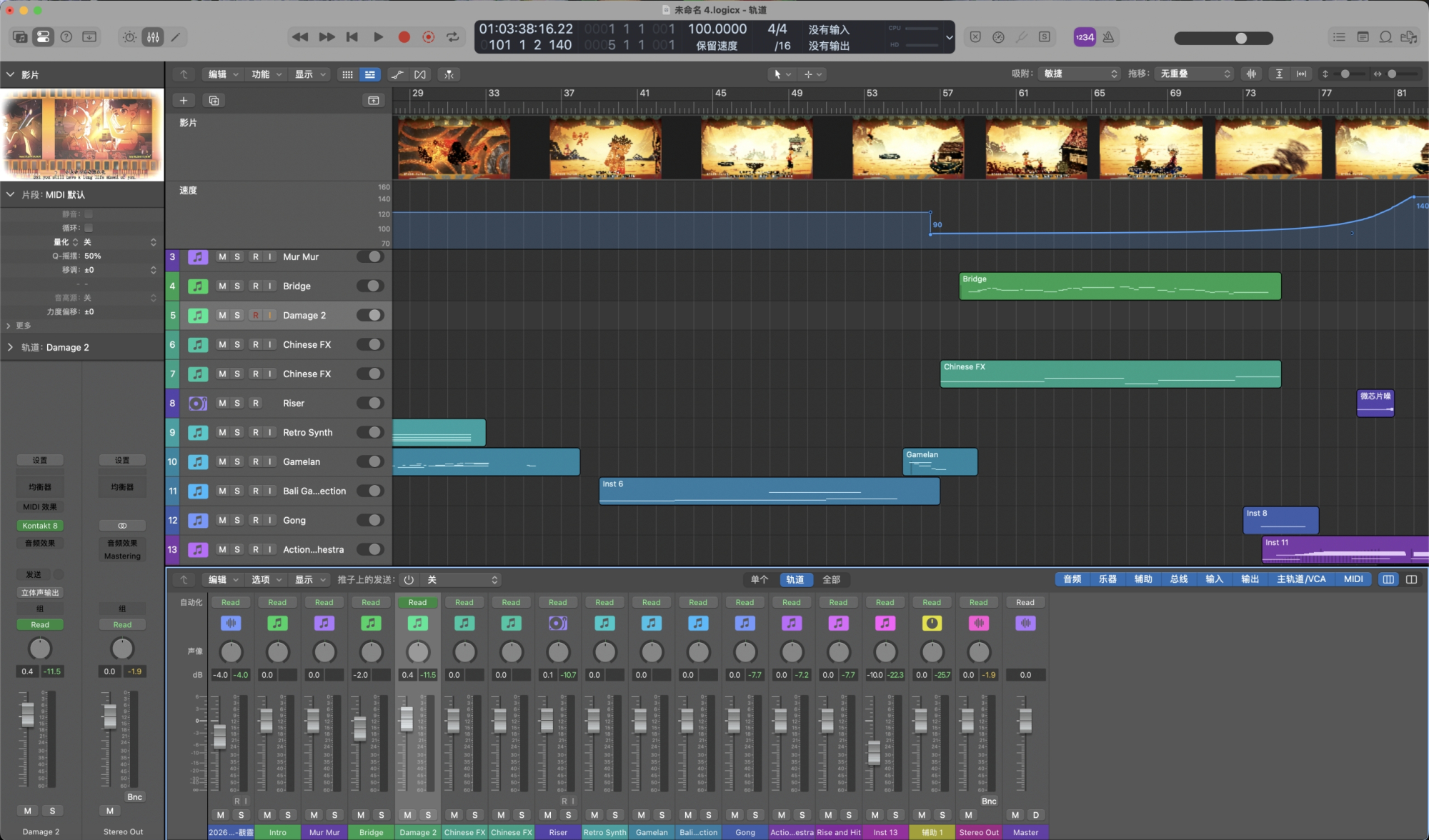1429x840 pixels.
Task: Enable the region Loop checkbox in inspector
Action: coord(89,228)
